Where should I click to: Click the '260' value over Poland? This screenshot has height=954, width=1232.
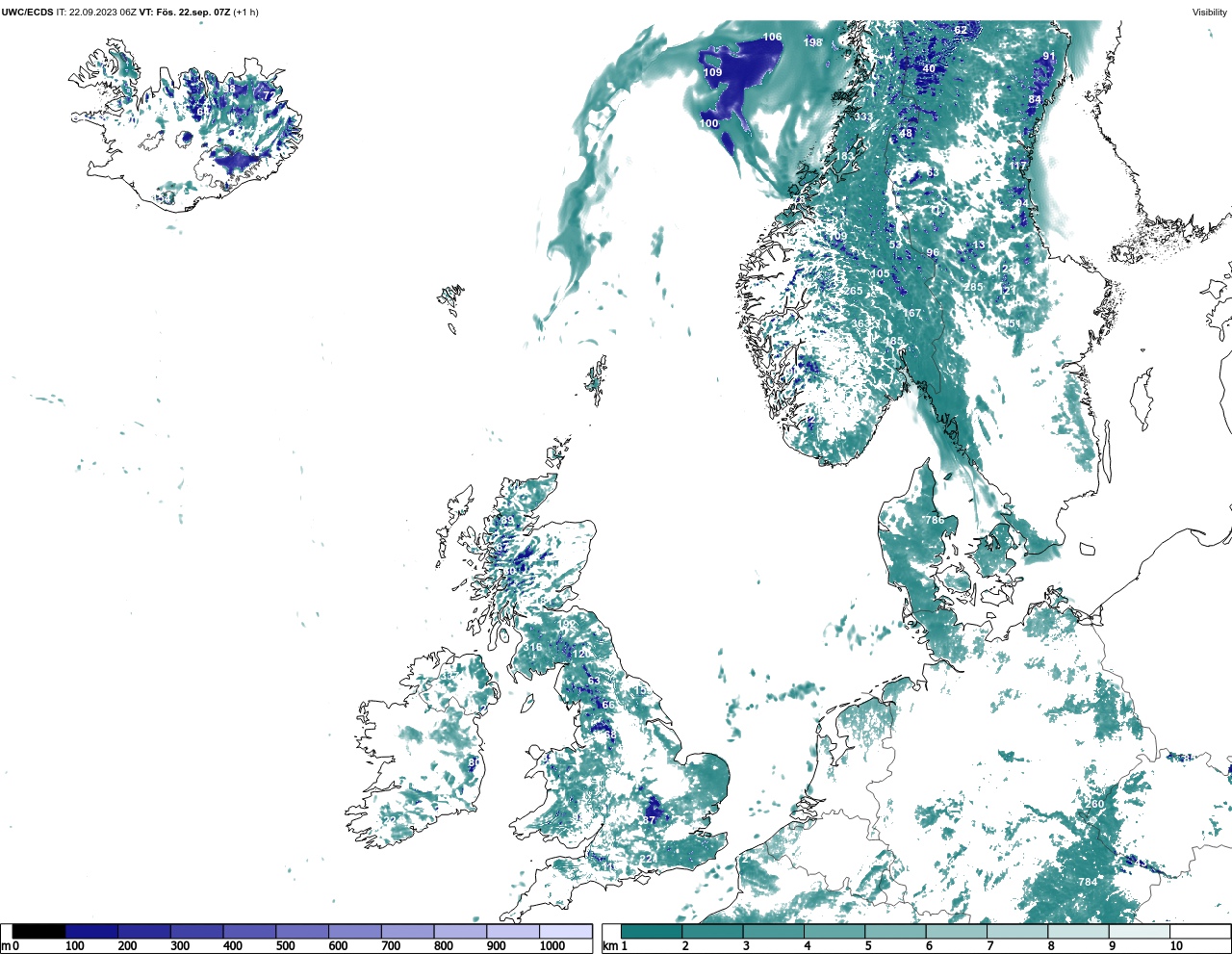coord(1096,805)
